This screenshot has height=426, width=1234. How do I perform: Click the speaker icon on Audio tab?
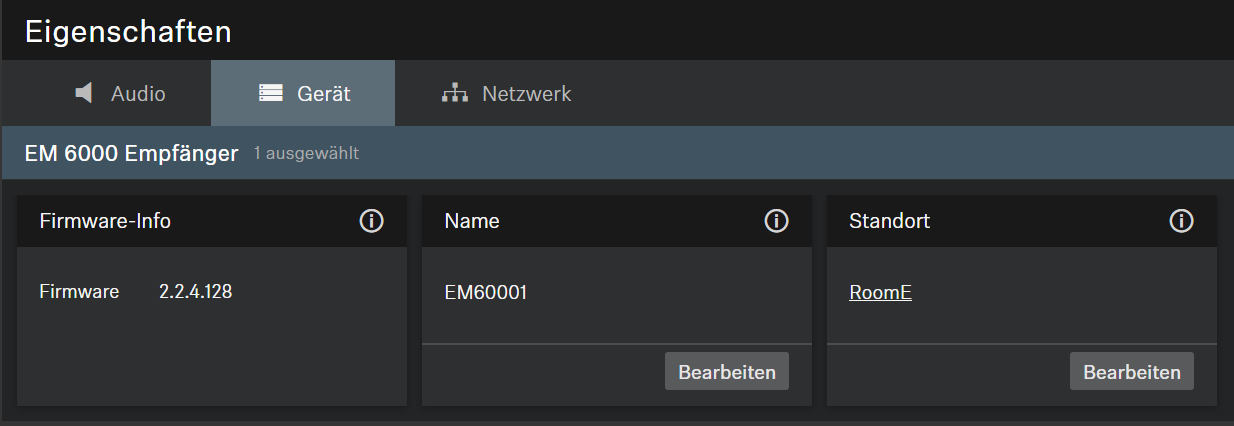(85, 94)
